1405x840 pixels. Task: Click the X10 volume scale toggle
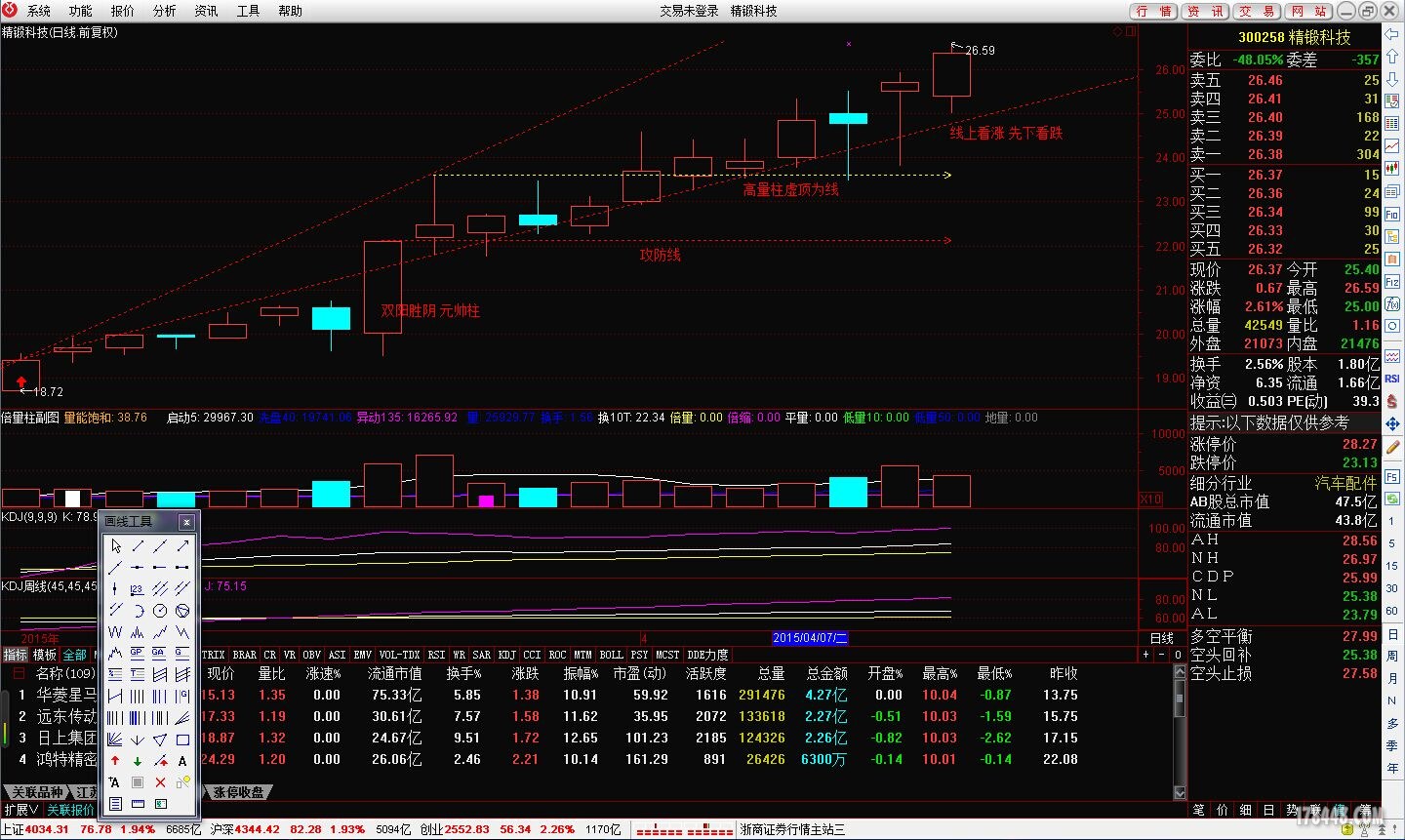pos(1151,499)
